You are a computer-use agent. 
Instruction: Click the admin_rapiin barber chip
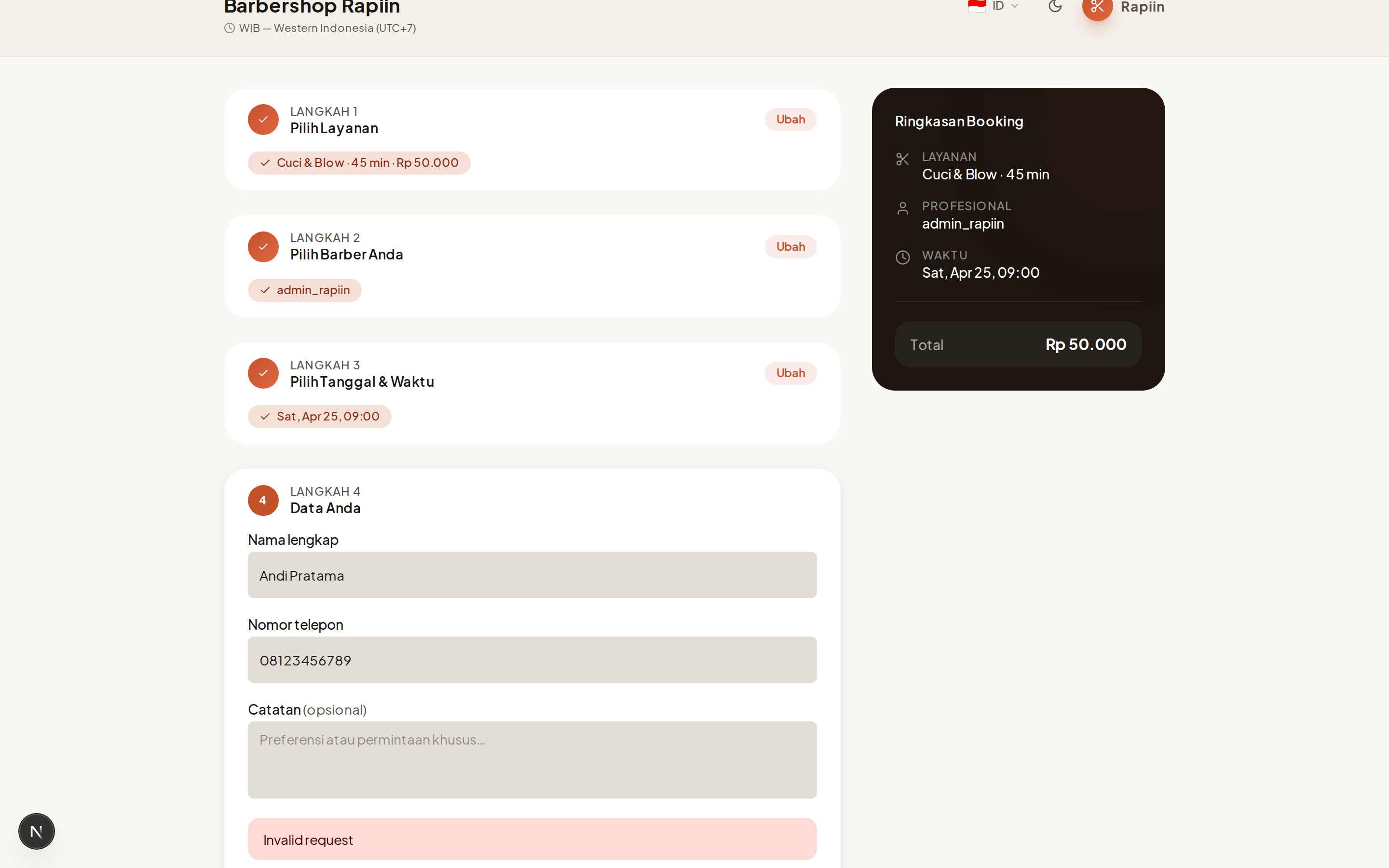(x=304, y=290)
